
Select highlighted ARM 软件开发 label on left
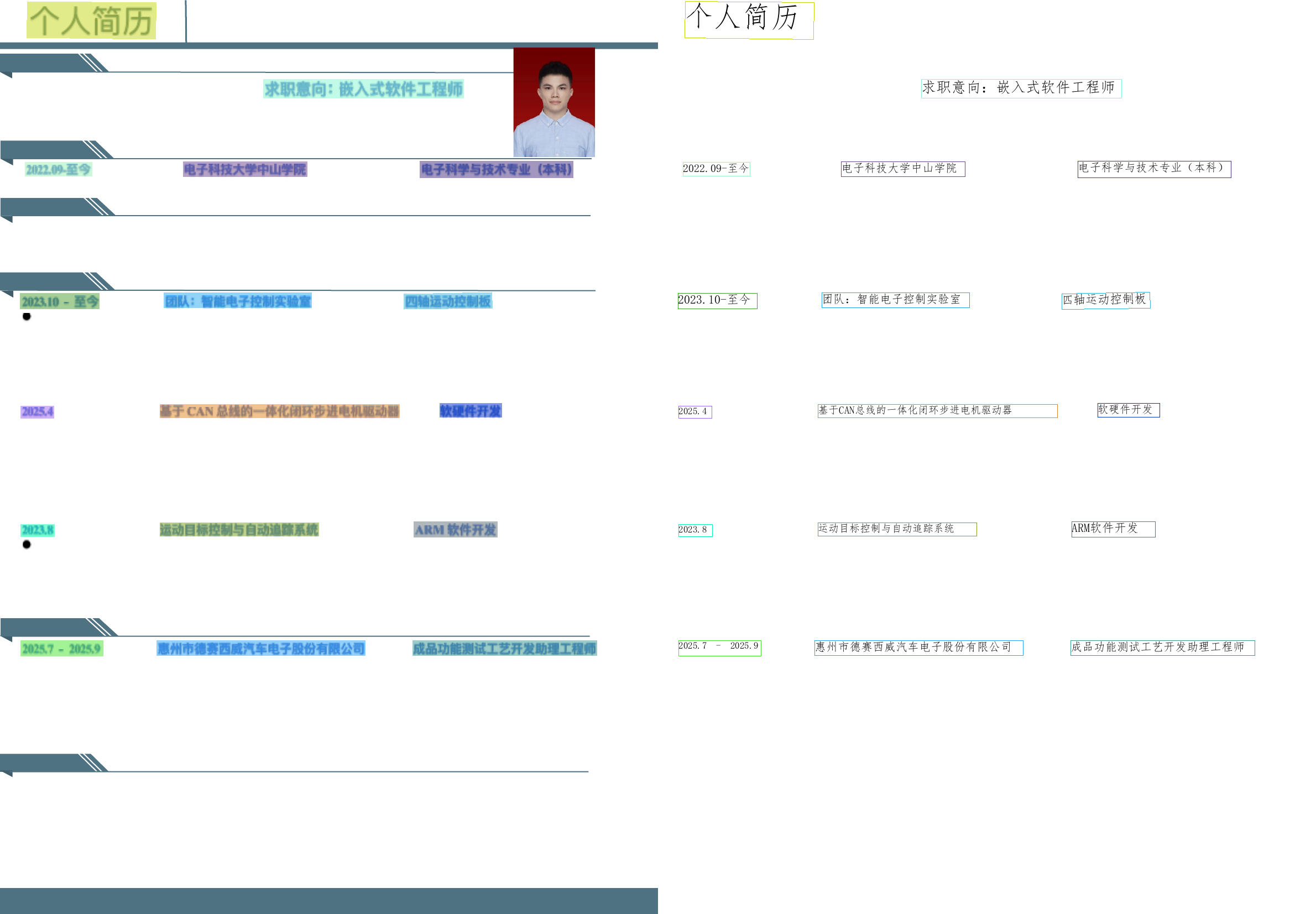point(455,529)
